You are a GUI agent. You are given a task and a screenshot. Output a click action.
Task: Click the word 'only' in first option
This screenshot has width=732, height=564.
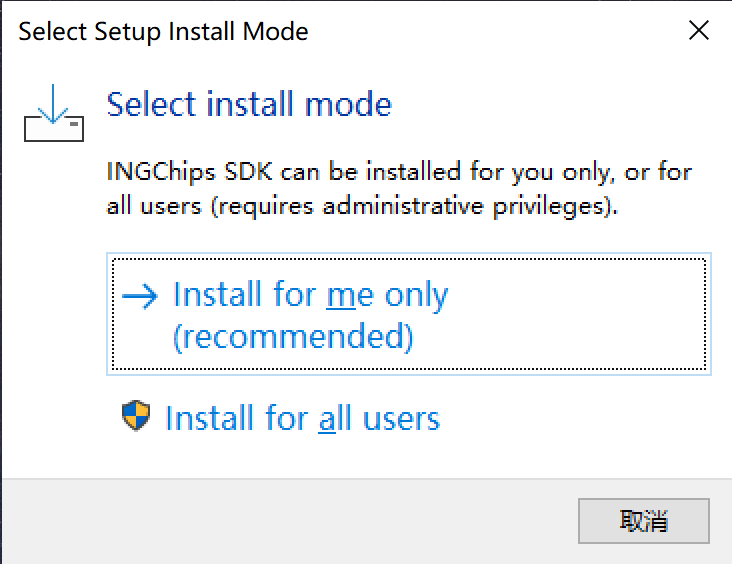(x=416, y=296)
